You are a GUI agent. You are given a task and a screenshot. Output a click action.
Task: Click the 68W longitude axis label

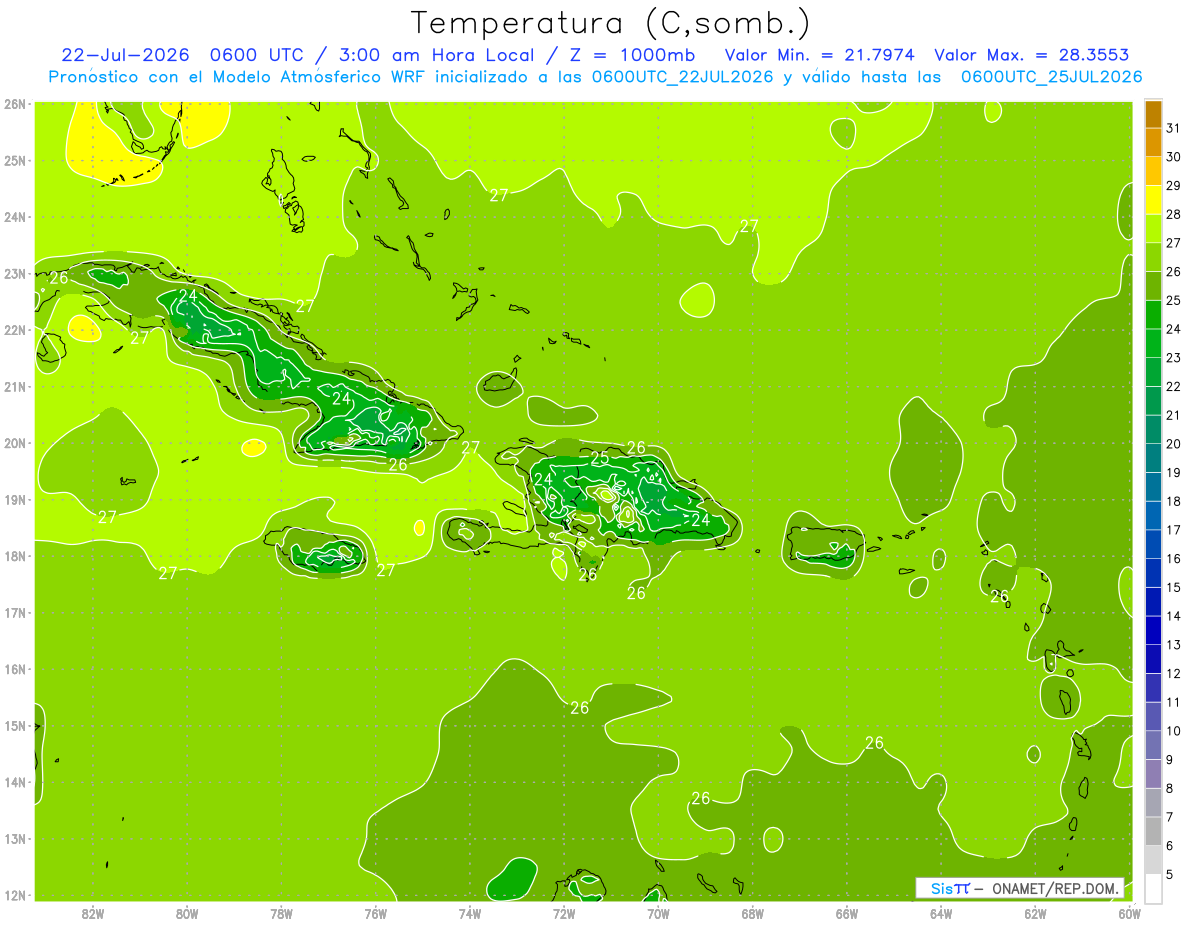pos(753,913)
